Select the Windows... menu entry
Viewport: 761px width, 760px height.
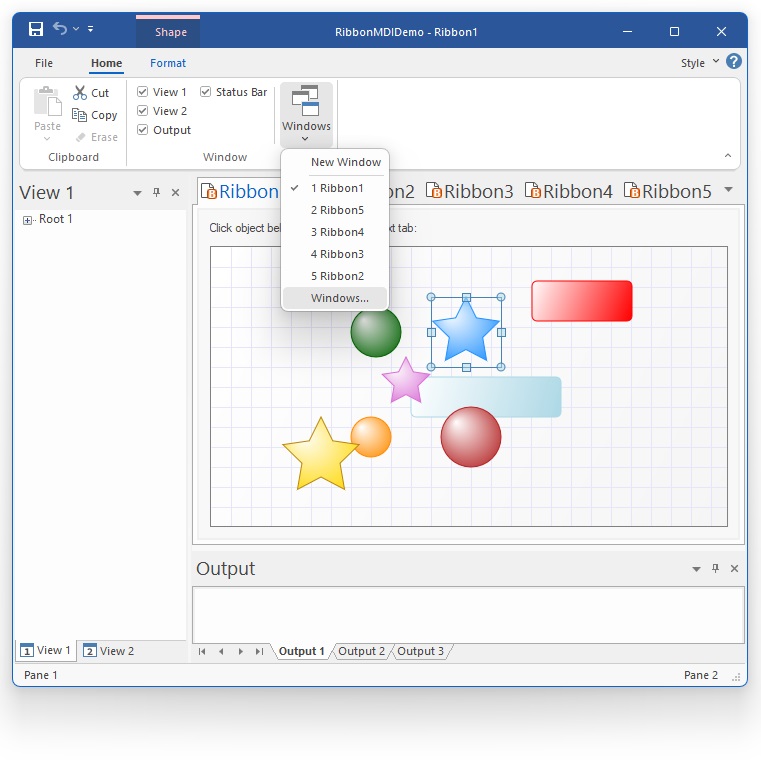point(339,298)
